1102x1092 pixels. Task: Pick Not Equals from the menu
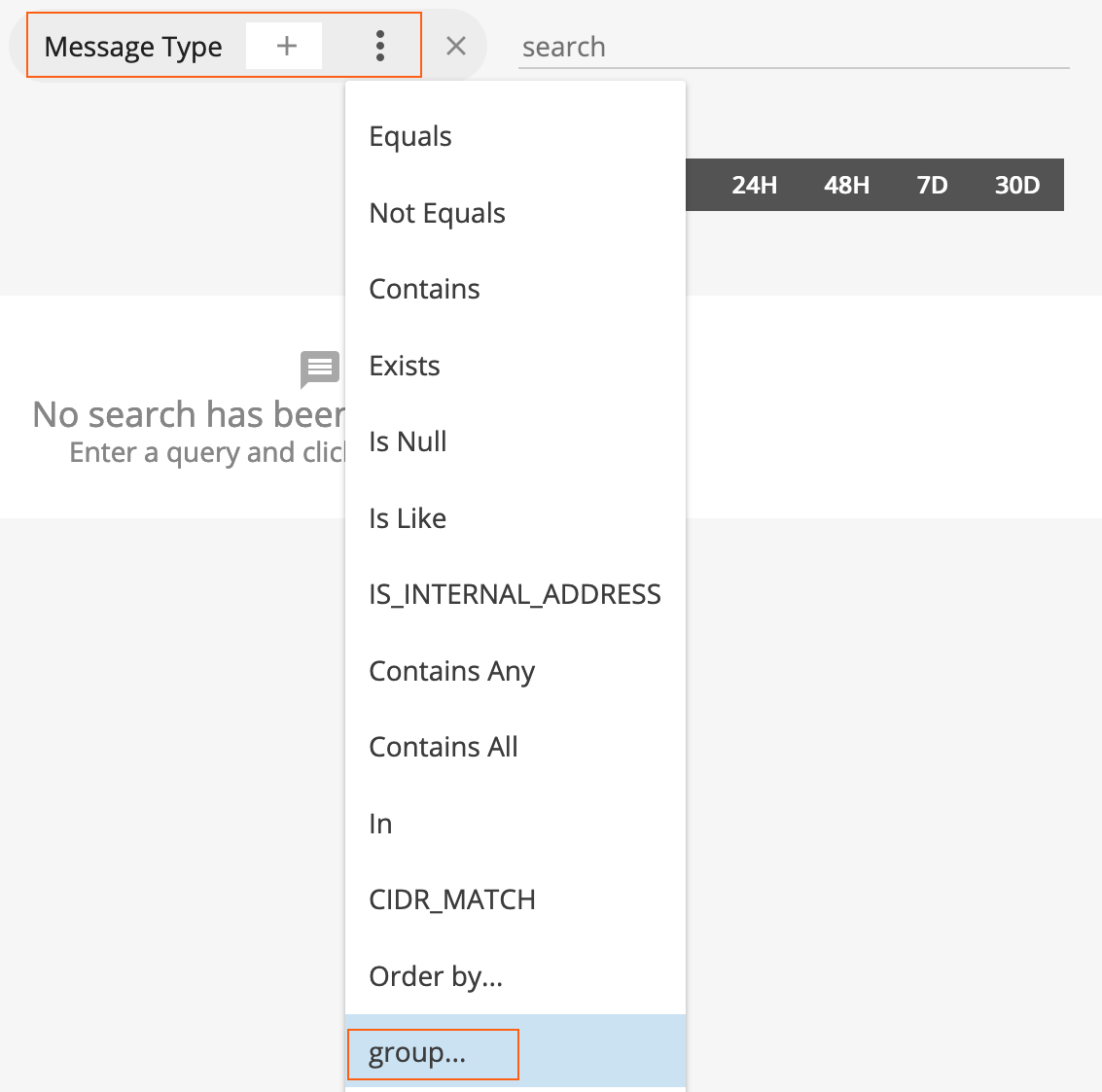437,213
